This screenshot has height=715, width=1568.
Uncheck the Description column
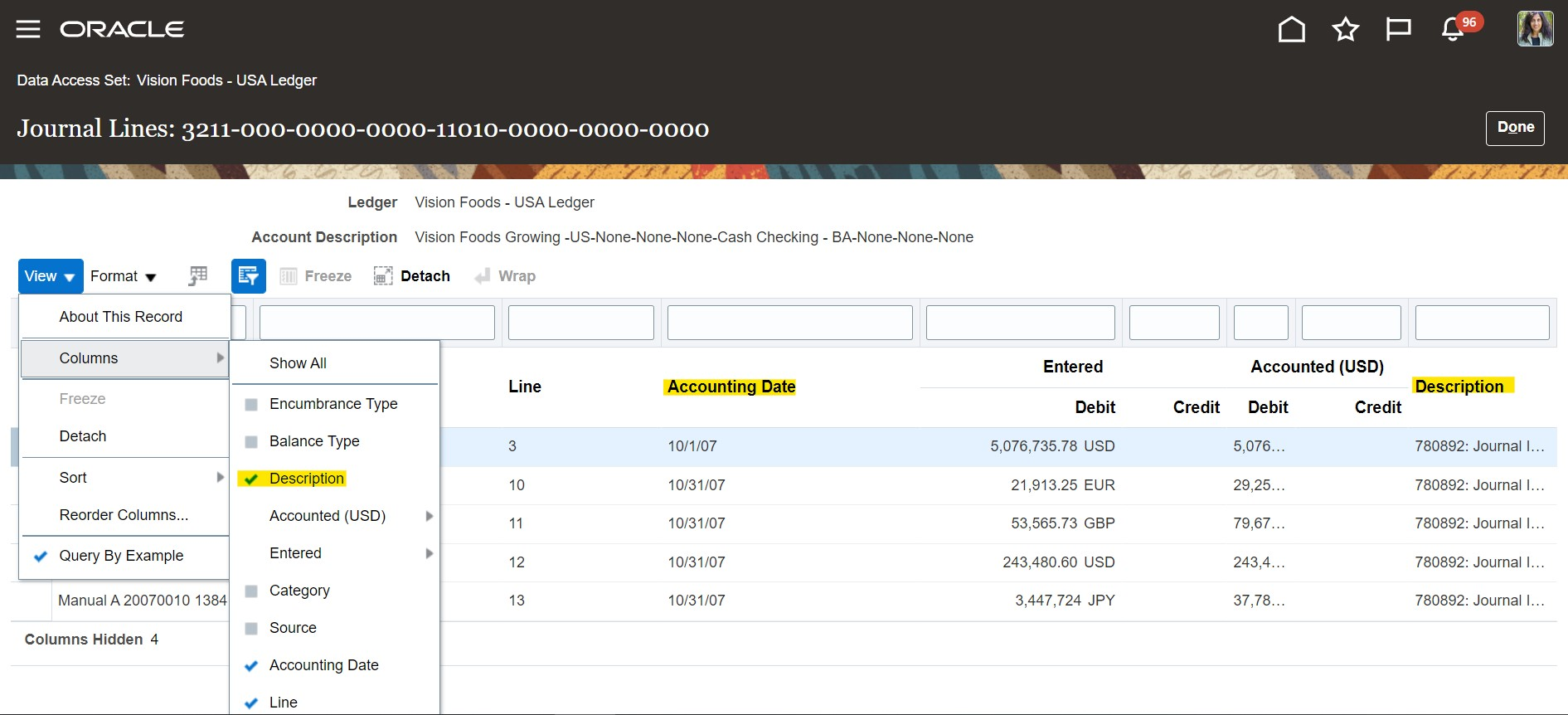[335, 479]
